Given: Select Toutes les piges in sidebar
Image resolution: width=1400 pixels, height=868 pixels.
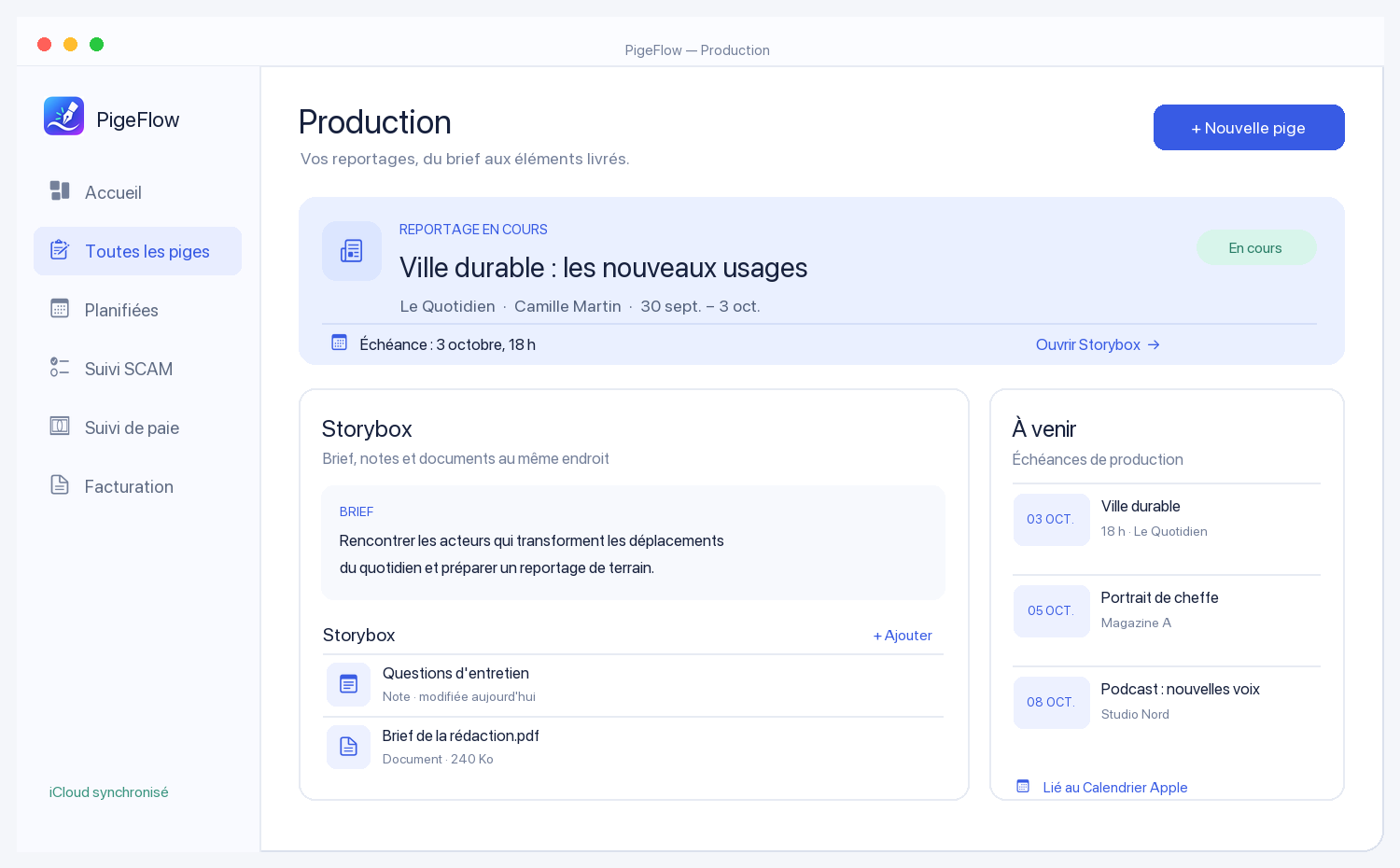Looking at the screenshot, I should pos(137,251).
